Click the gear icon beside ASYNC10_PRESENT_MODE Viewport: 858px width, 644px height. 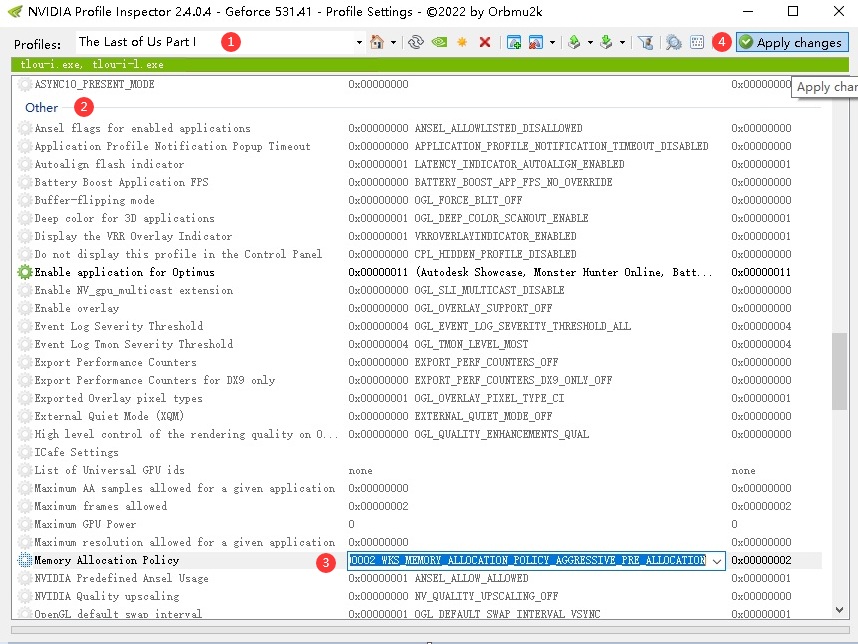pyautogui.click(x=25, y=84)
